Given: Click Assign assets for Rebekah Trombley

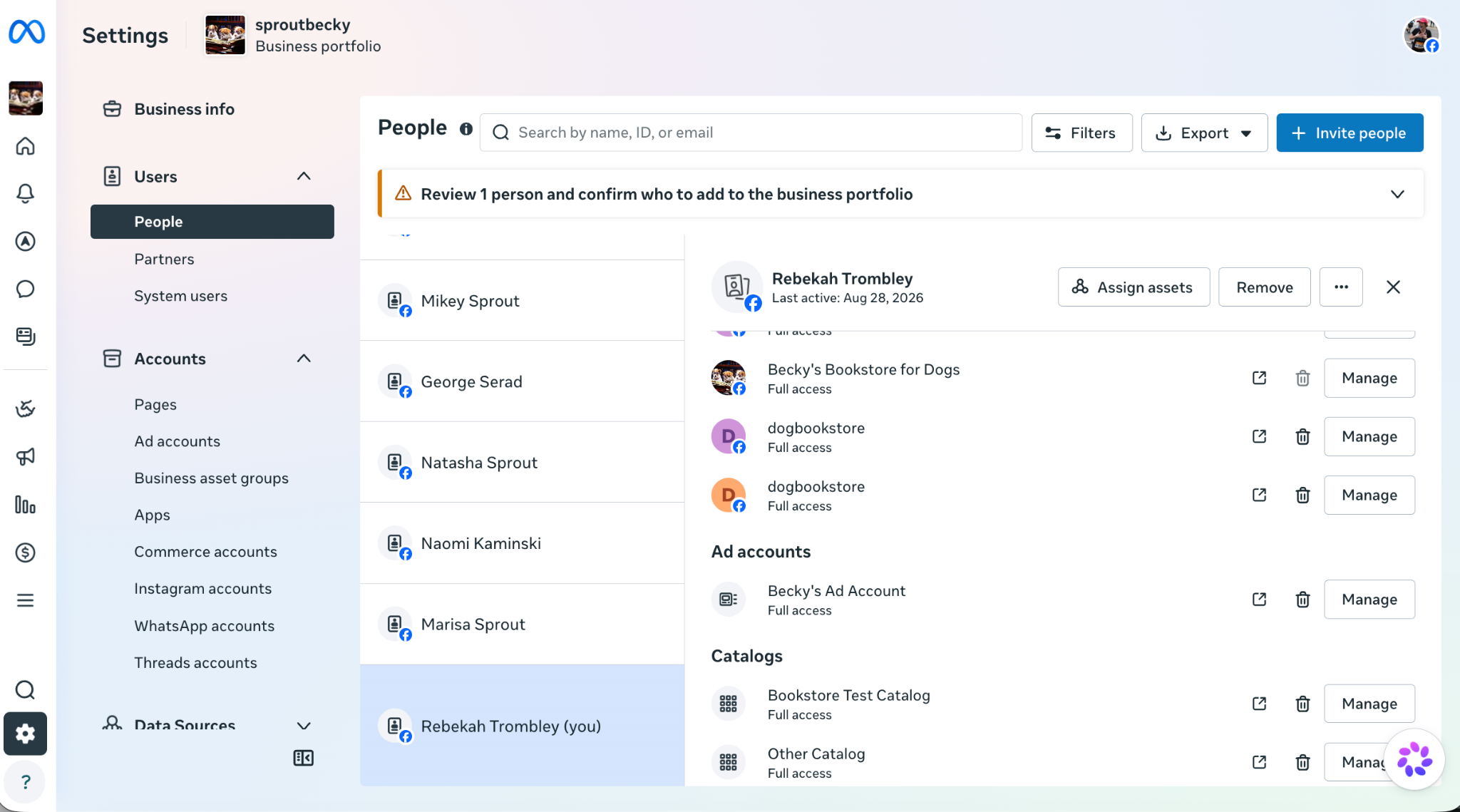Looking at the screenshot, I should tap(1133, 287).
